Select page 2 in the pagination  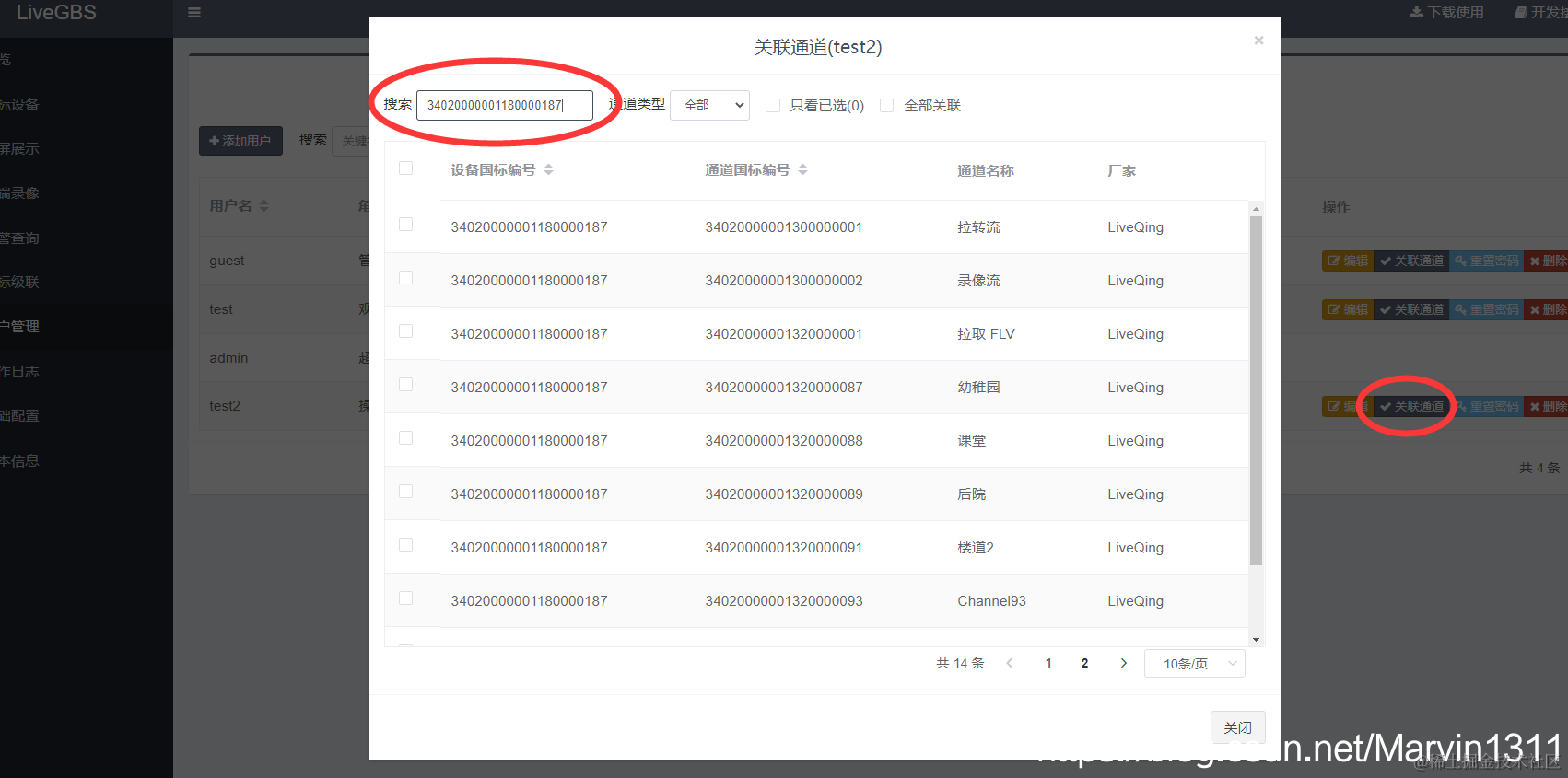tap(1084, 663)
